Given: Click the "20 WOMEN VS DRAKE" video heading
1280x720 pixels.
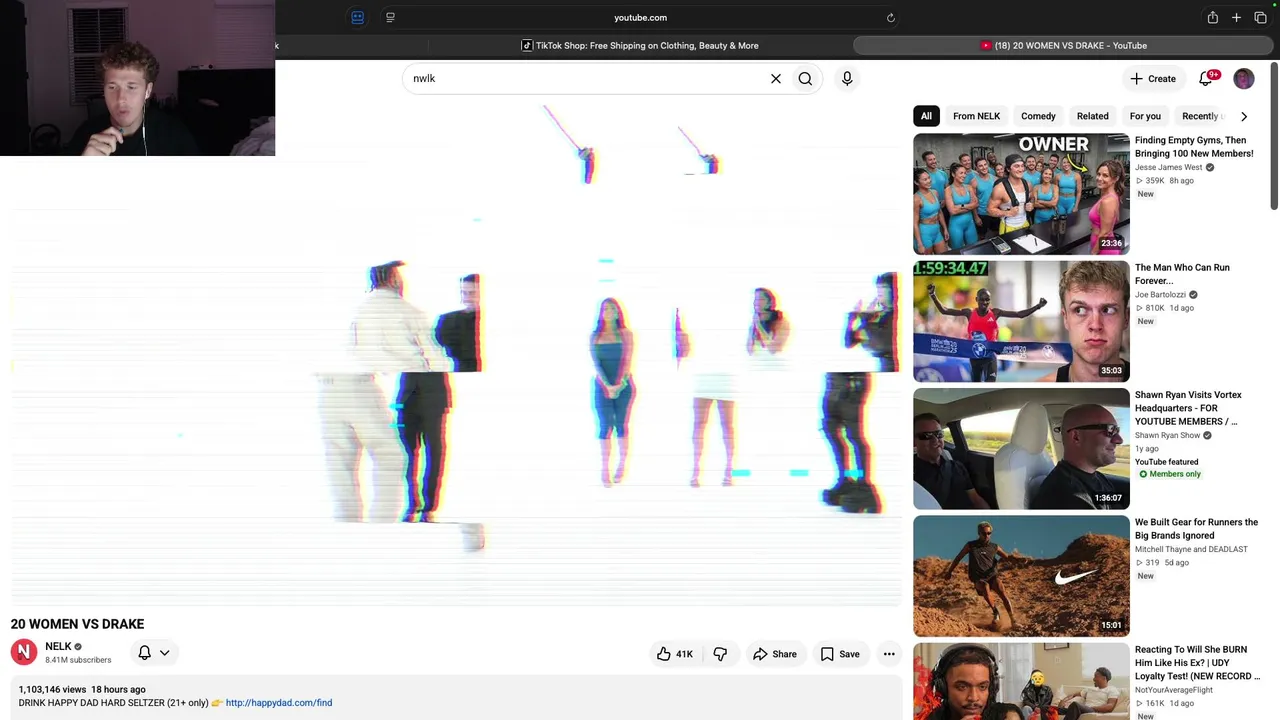Looking at the screenshot, I should click(77, 624).
